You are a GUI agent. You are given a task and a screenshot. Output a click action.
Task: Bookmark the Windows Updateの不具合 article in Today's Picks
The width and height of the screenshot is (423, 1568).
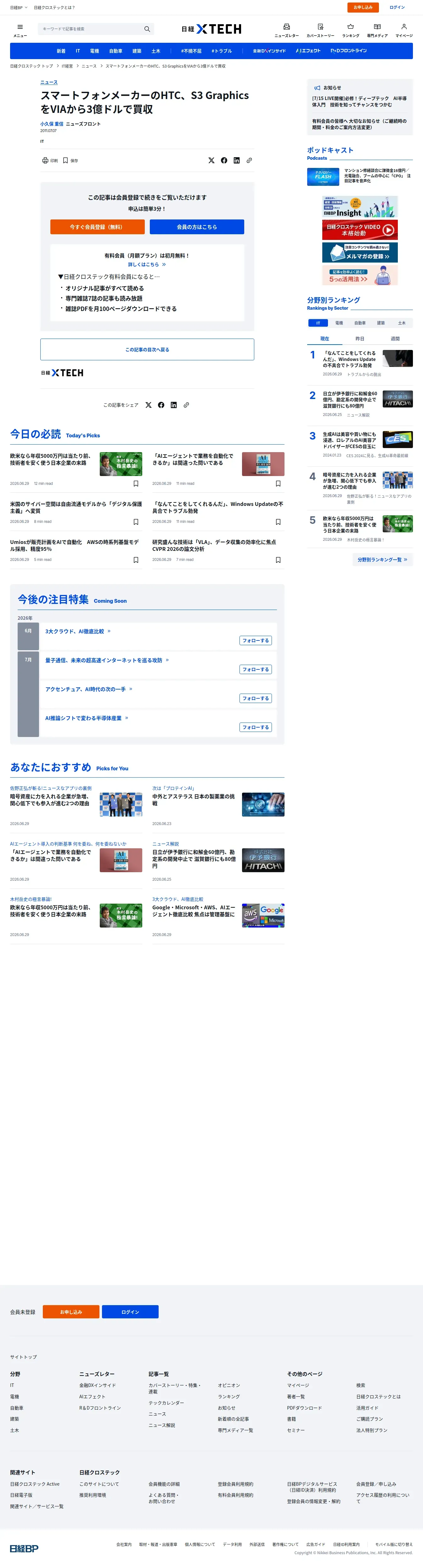coord(279,522)
